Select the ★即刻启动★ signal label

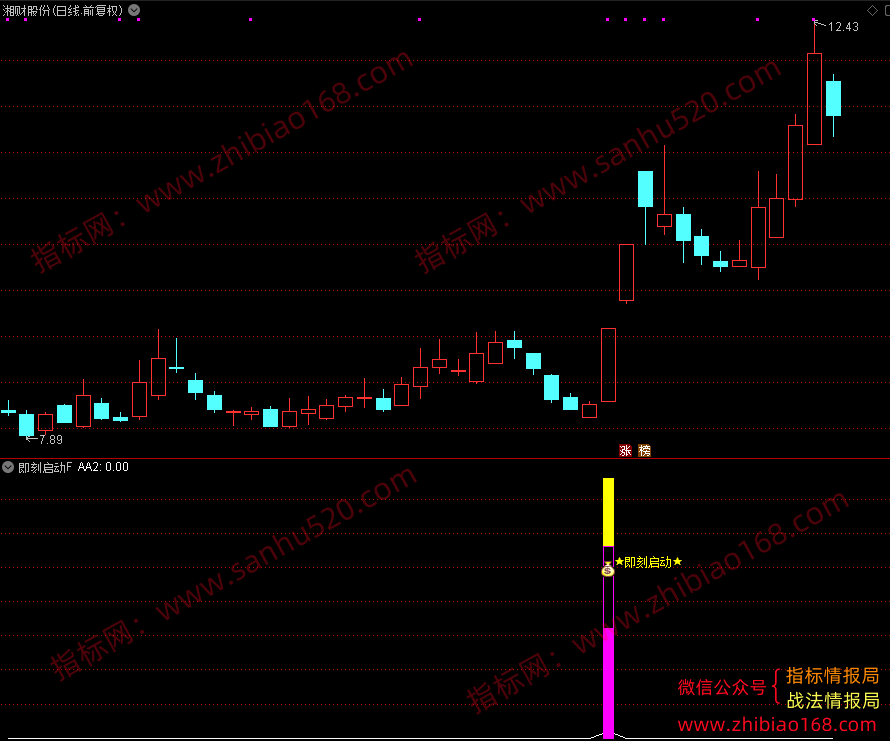point(649,562)
